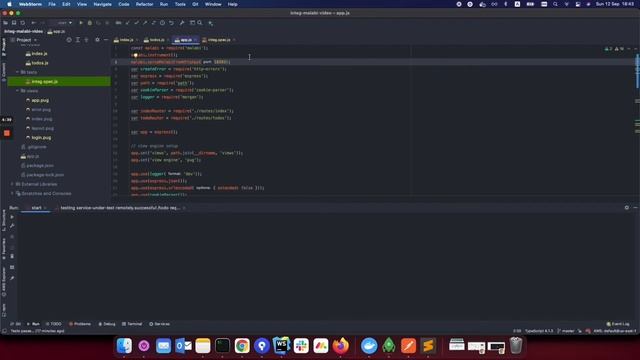This screenshot has width=640, height=360.
Task: Switch to the todos.js editor tab
Action: coord(156,40)
